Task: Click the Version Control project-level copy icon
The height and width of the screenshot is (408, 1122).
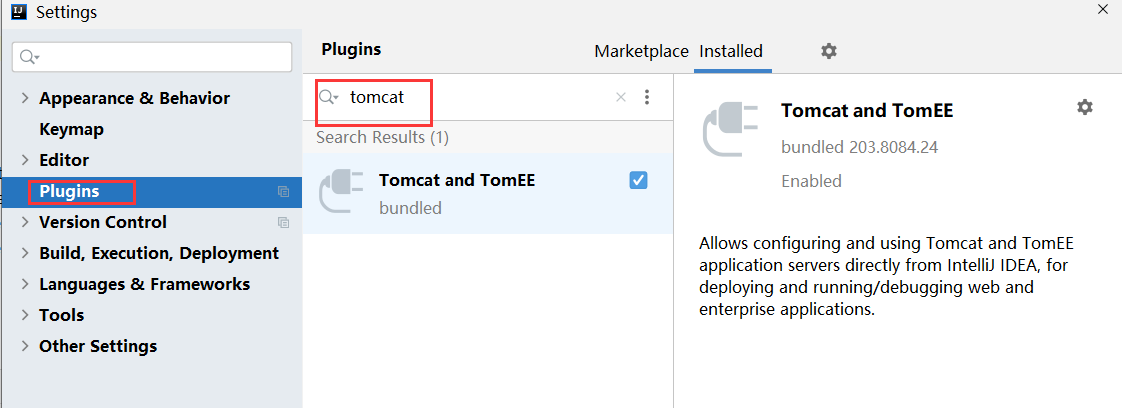Action: [283, 223]
